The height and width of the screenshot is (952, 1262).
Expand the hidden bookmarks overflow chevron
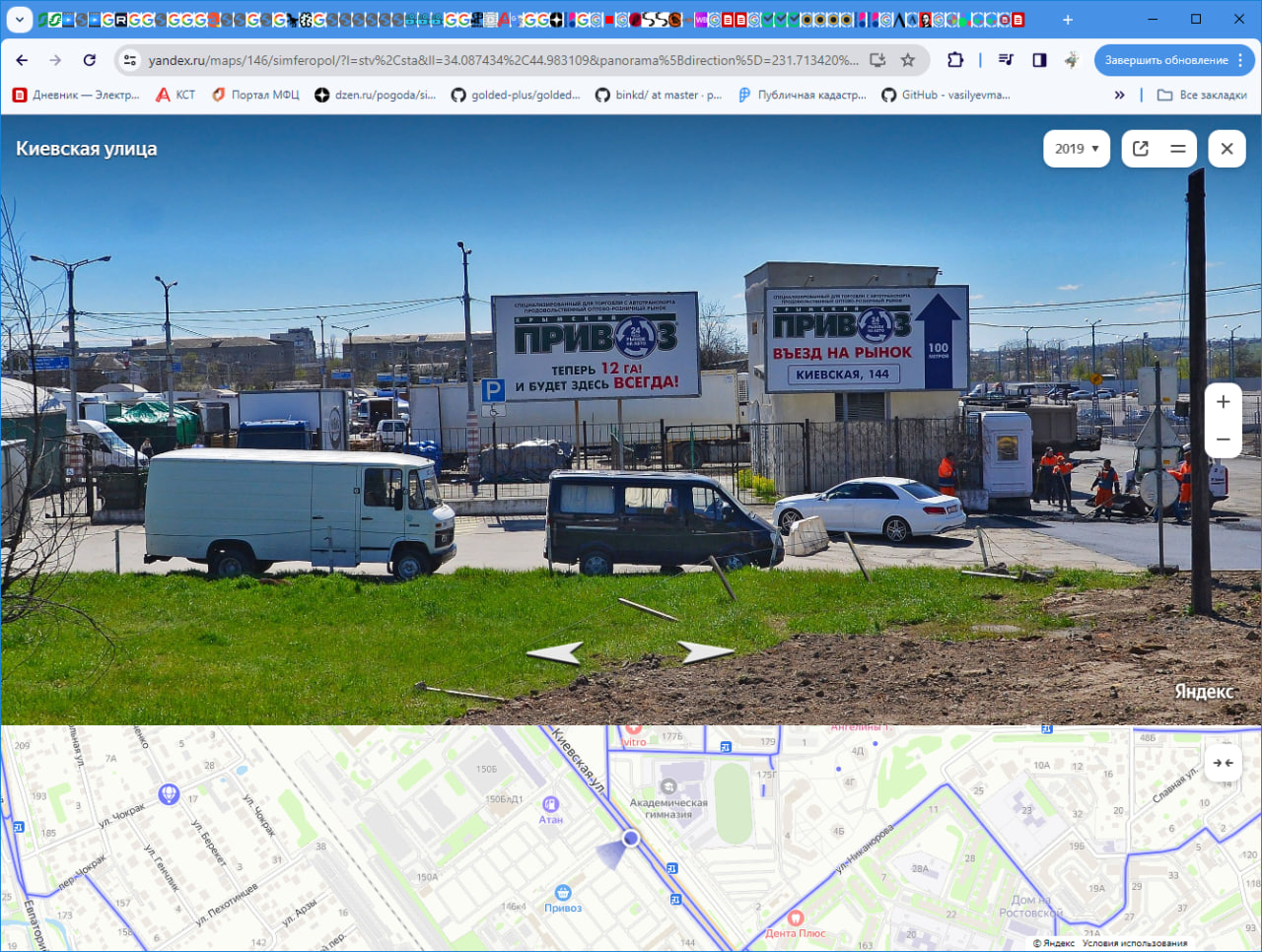[x=1119, y=95]
